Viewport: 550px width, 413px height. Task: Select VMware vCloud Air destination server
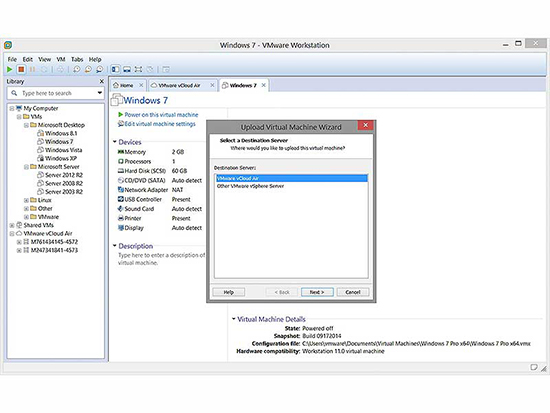(x=291, y=178)
